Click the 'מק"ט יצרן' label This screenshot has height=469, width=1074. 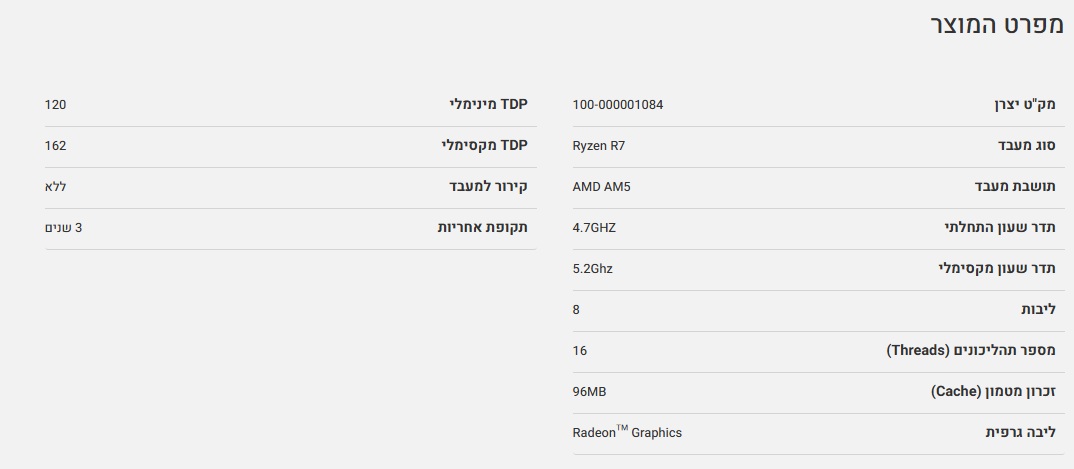(1025, 105)
